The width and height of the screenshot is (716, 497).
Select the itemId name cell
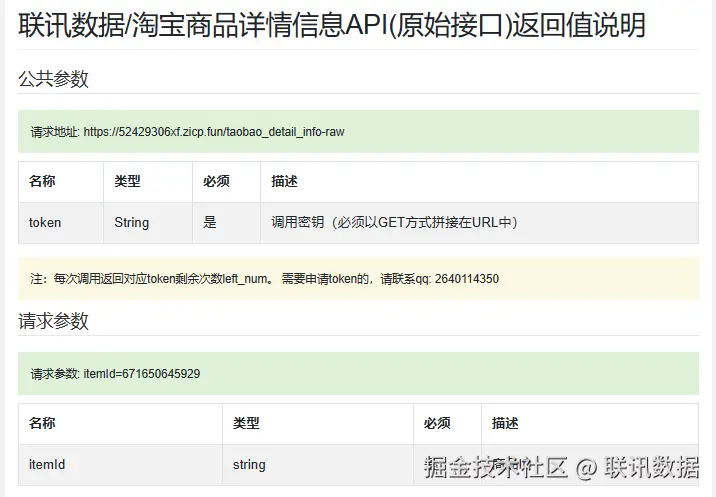click(121, 465)
